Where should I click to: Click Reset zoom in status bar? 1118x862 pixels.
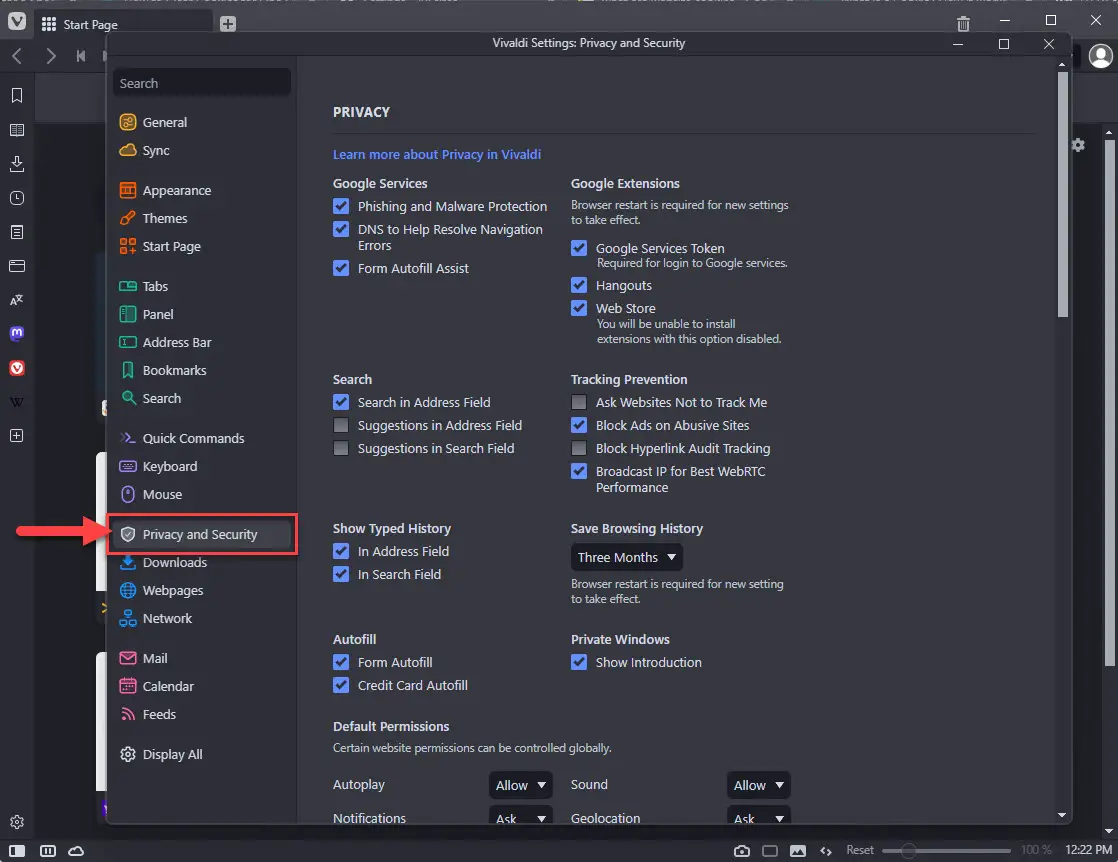(x=860, y=850)
